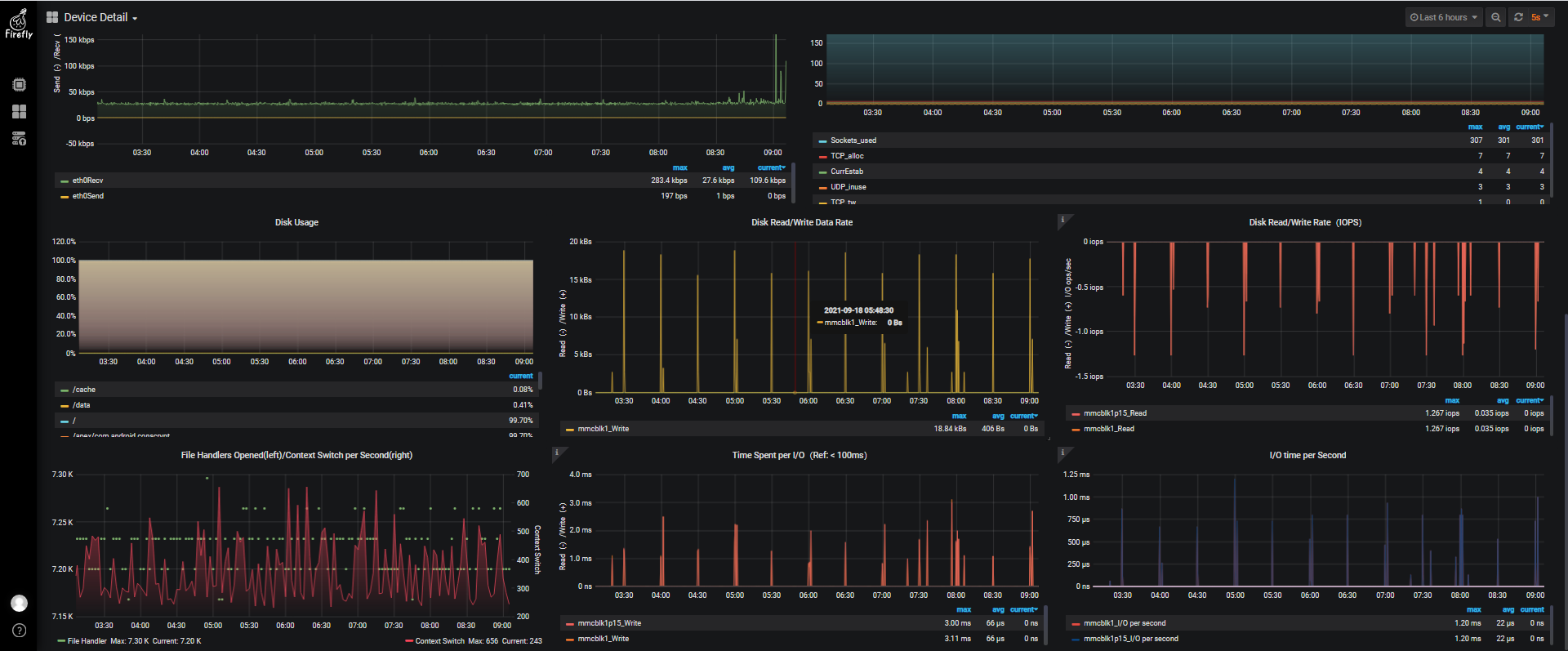Toggle the CurrEstab series visibility
1568x651 pixels.
[x=846, y=172]
